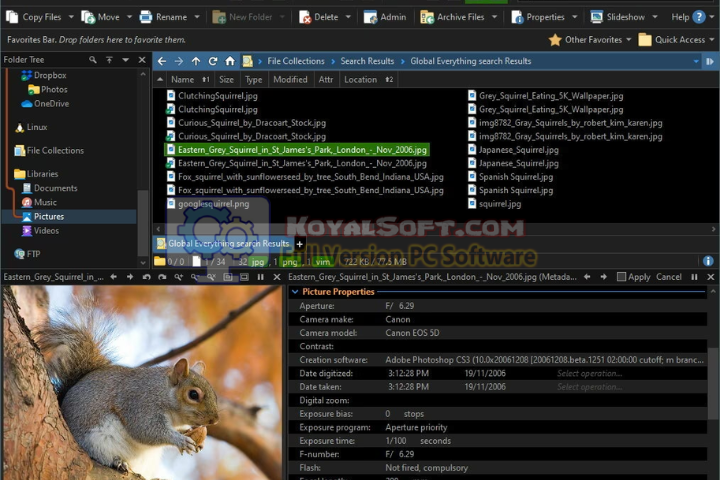Viewport: 720px width, 480px height.
Task: Toggle the dual display icon at the path bar's right end
Action: [710, 61]
